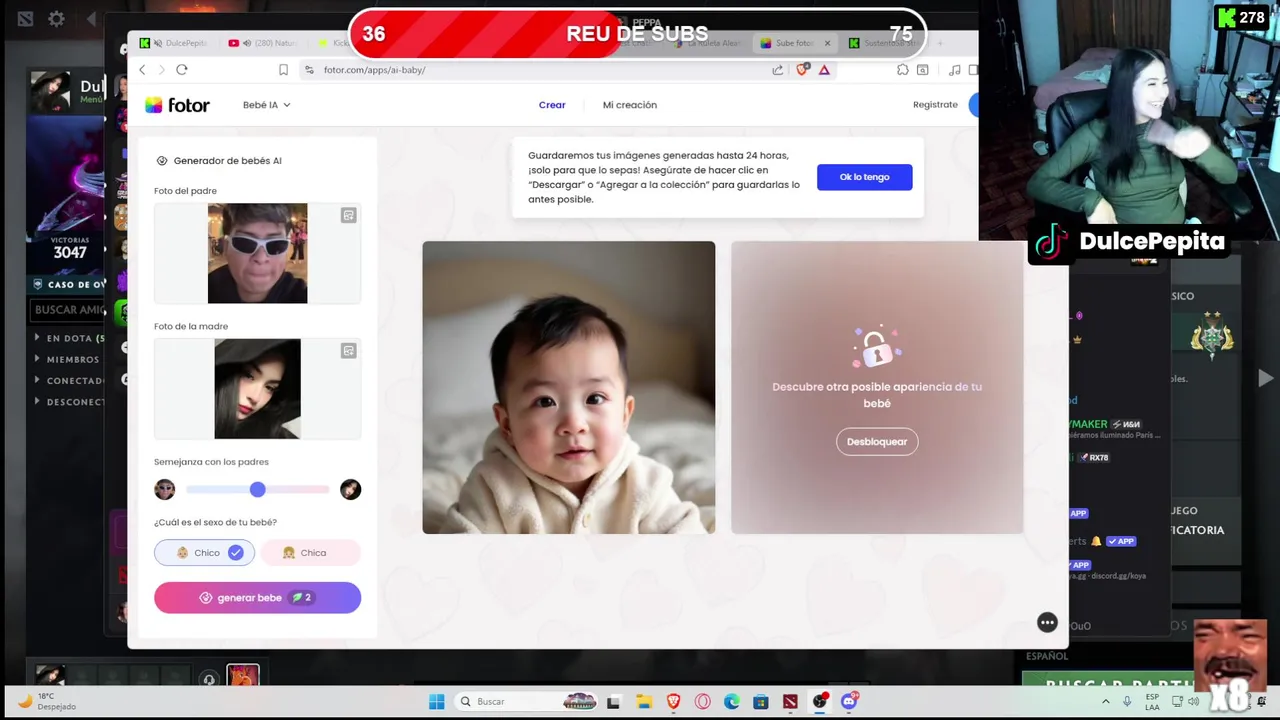Open Discord from the taskbar
The height and width of the screenshot is (720, 1280).
point(849,702)
